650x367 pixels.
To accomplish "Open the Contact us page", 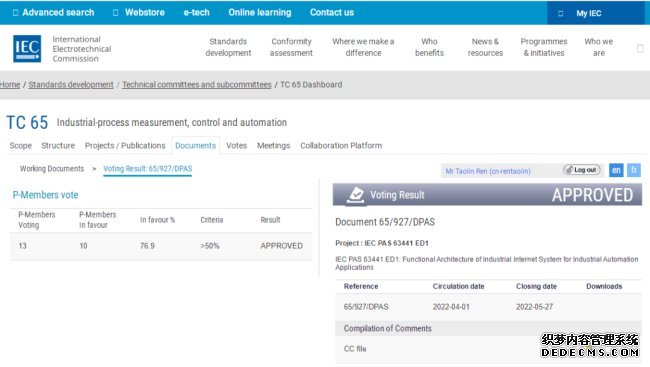I will click(x=332, y=12).
